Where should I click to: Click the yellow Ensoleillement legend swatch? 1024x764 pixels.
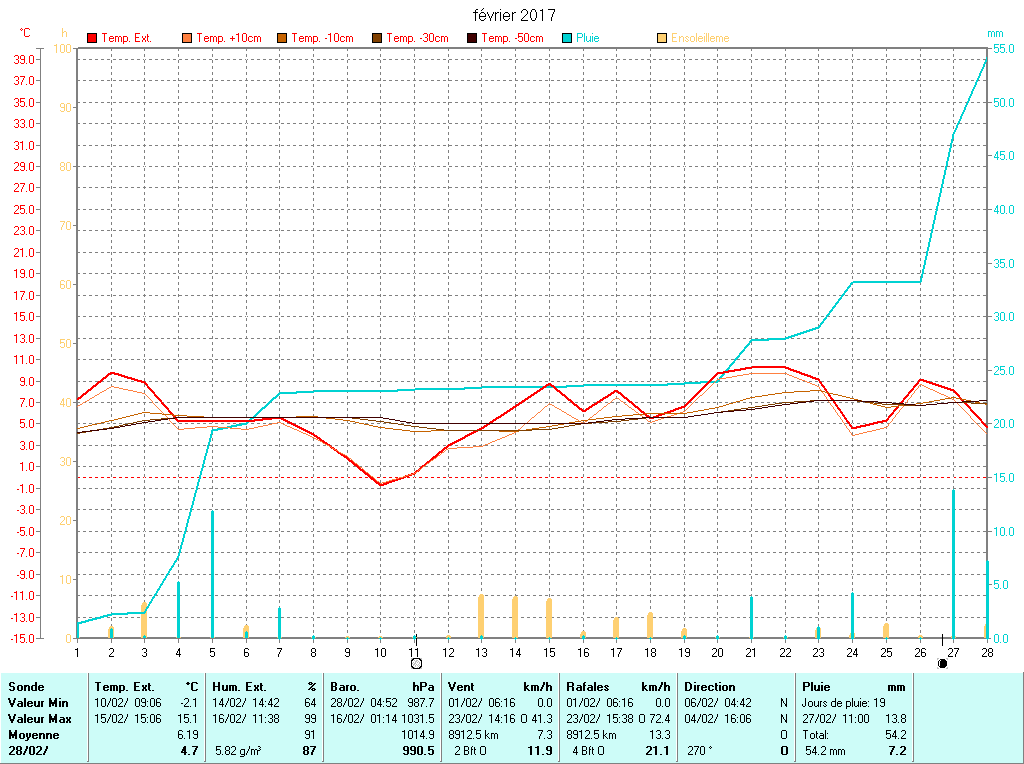[662, 38]
